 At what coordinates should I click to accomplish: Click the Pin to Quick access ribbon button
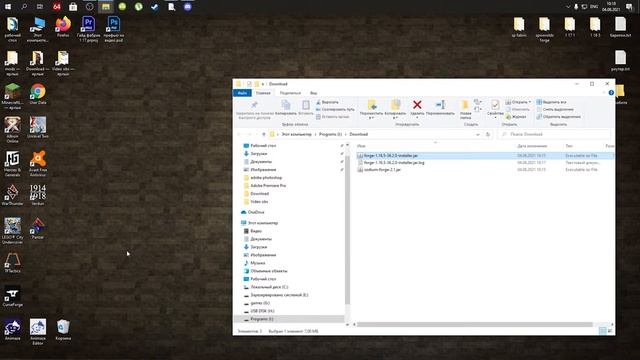click(x=254, y=109)
